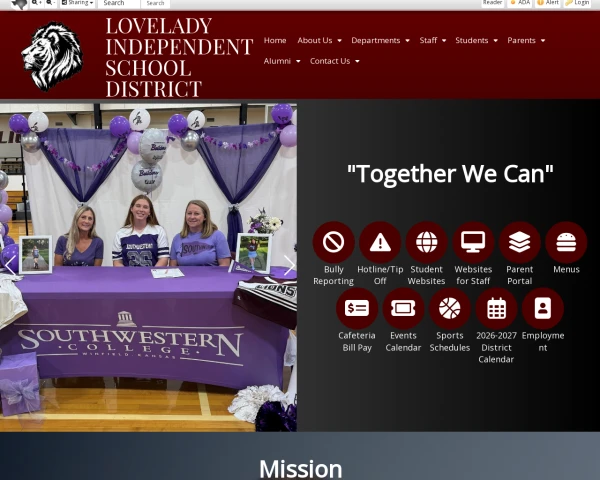
Task: Open the Events Calendar ticket icon
Action: pos(403,308)
